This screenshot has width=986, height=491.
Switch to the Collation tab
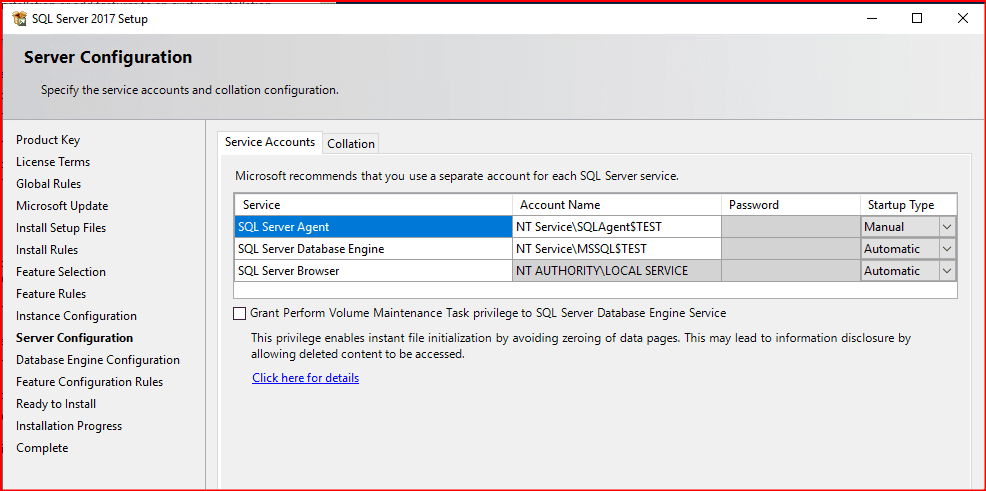(351, 143)
